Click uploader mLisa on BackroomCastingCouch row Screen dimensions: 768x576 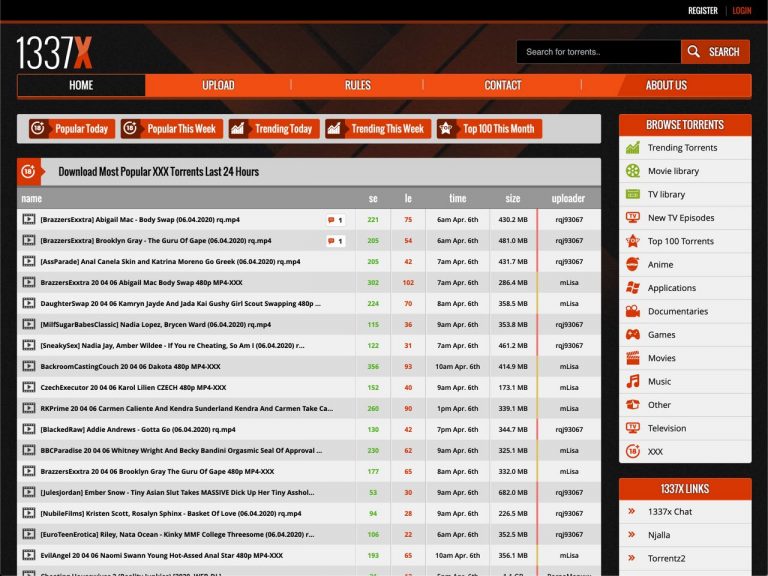[569, 366]
